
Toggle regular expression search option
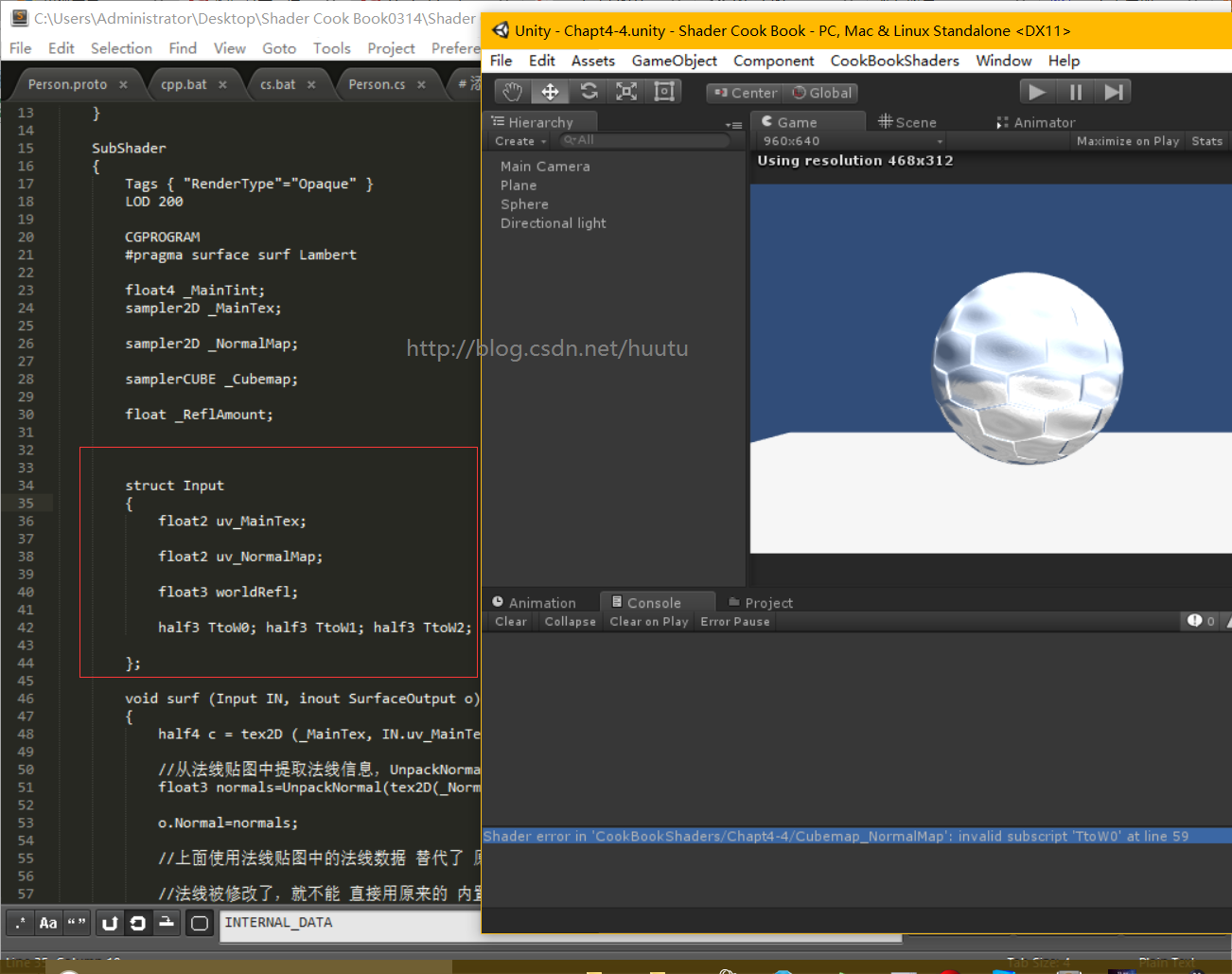click(x=21, y=923)
